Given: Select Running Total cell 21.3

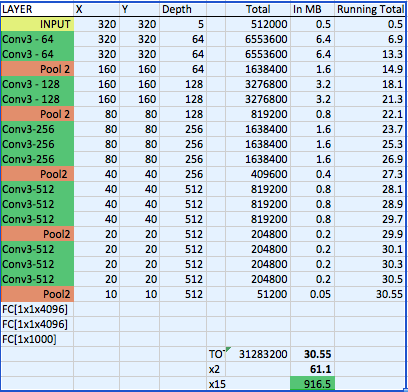Looking at the screenshot, I should pos(370,99).
